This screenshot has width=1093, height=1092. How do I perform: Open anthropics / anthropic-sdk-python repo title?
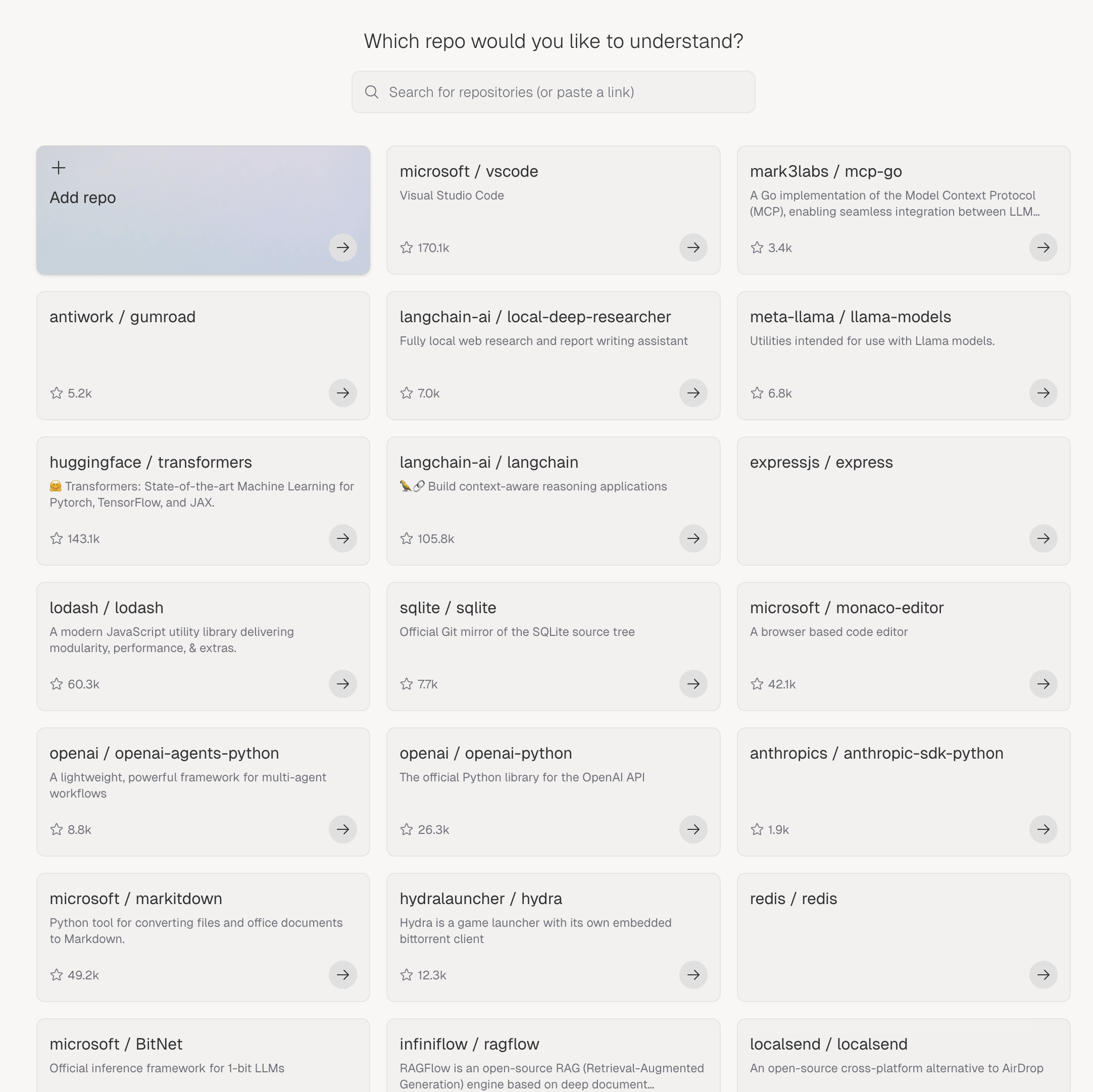[x=876, y=753]
